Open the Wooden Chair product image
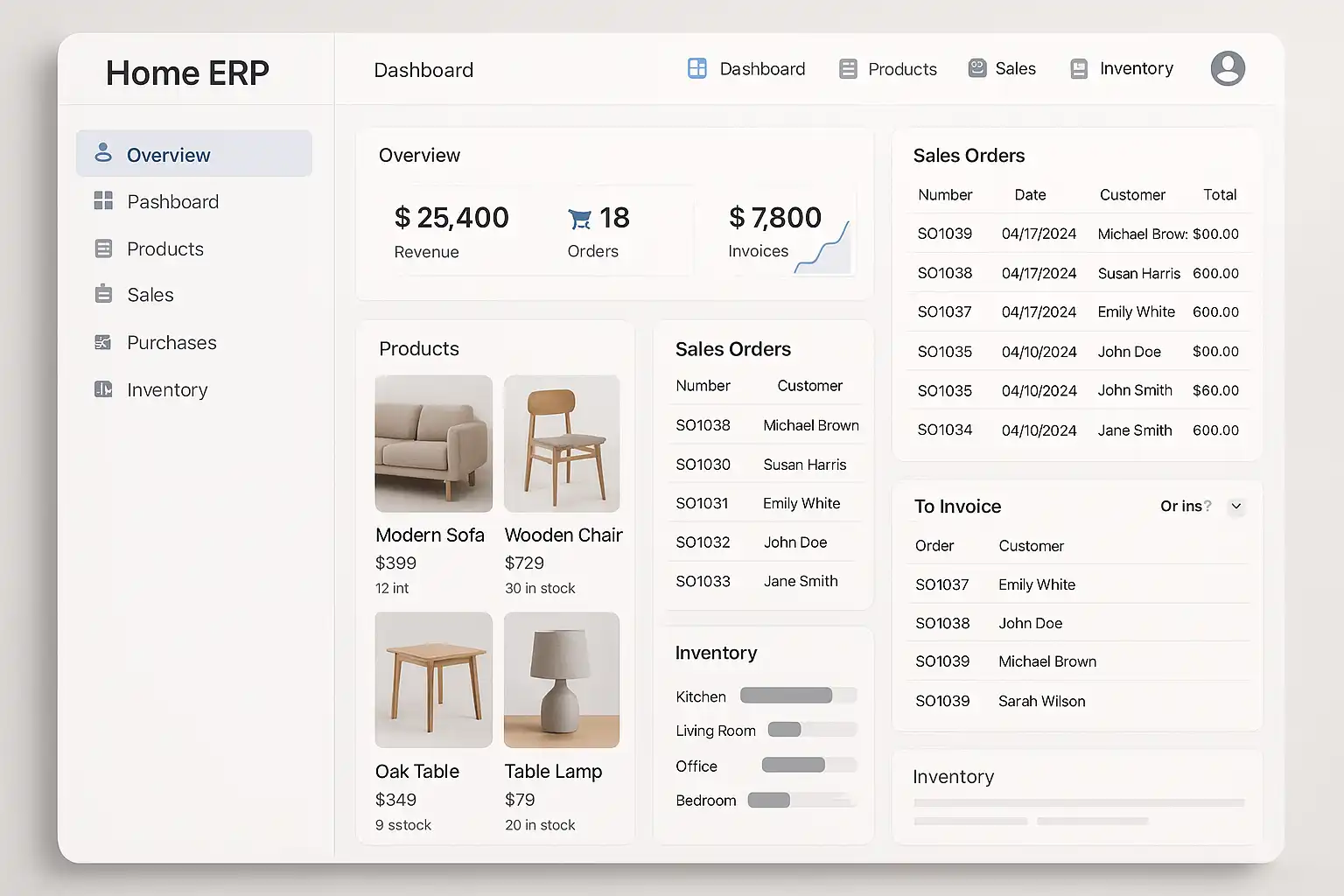This screenshot has height=896, width=1344. pyautogui.click(x=562, y=444)
